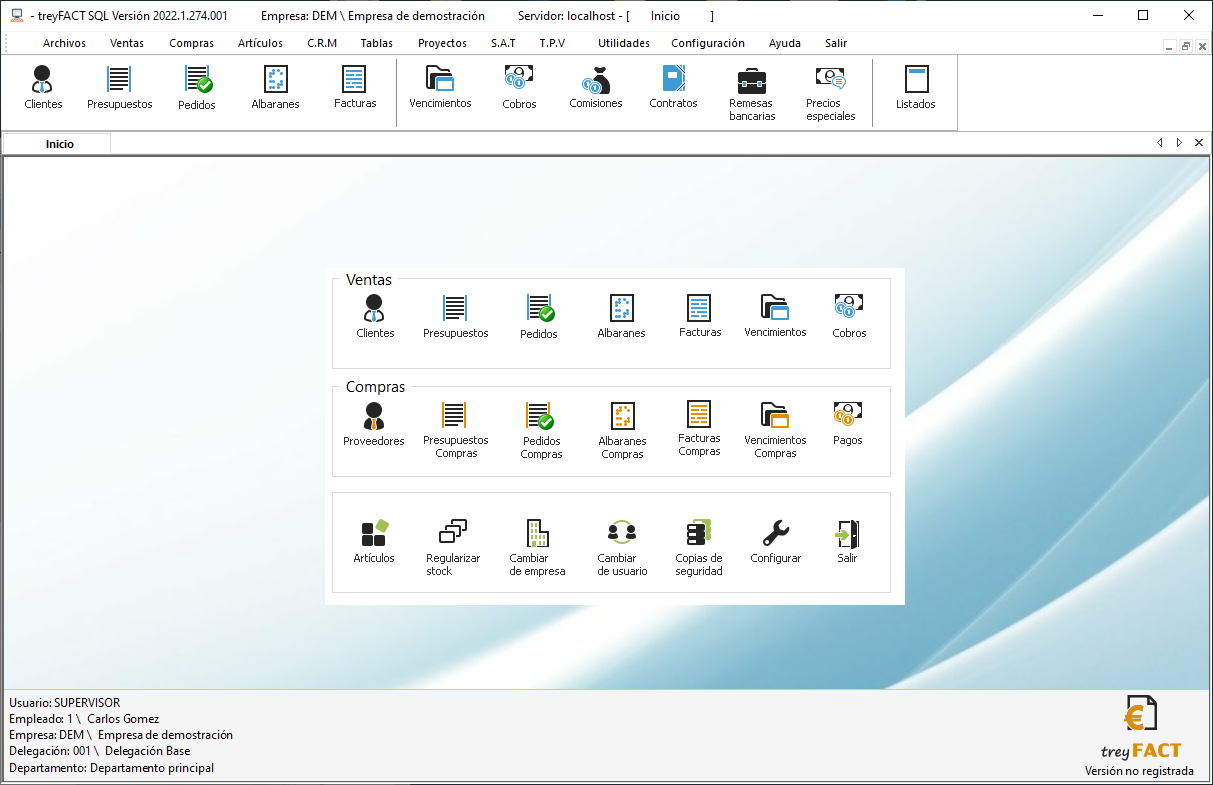This screenshot has height=785, width=1213.
Task: Open the Proyectos menu
Action: [x=442, y=43]
